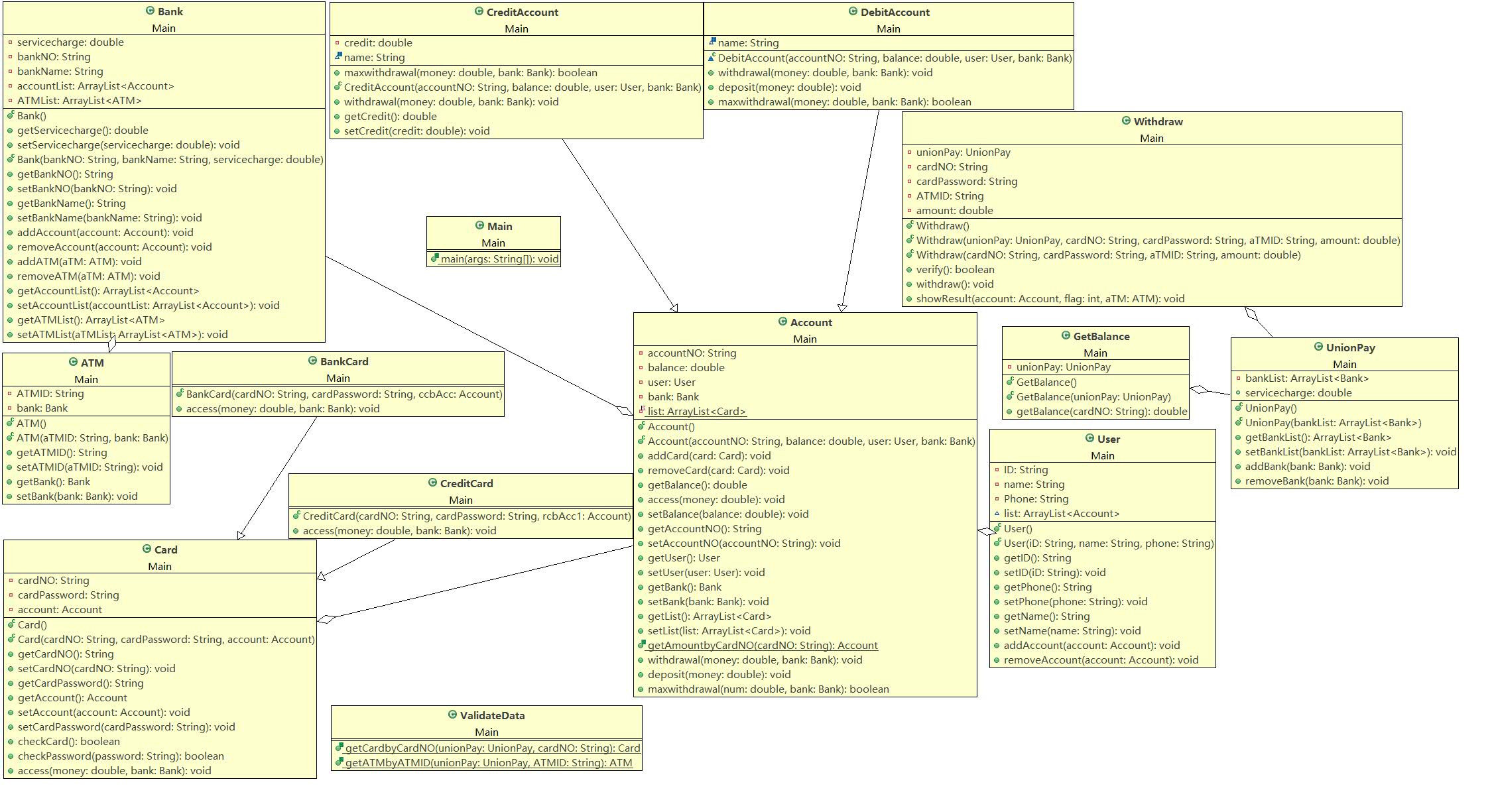Click getCardbyCardNO method in ValidateData
1492x812 pixels.
pyautogui.click(x=492, y=748)
